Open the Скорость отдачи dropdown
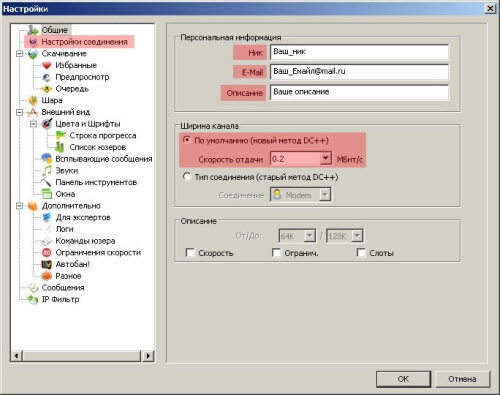Viewport: 500px width, 395px height. click(x=325, y=158)
